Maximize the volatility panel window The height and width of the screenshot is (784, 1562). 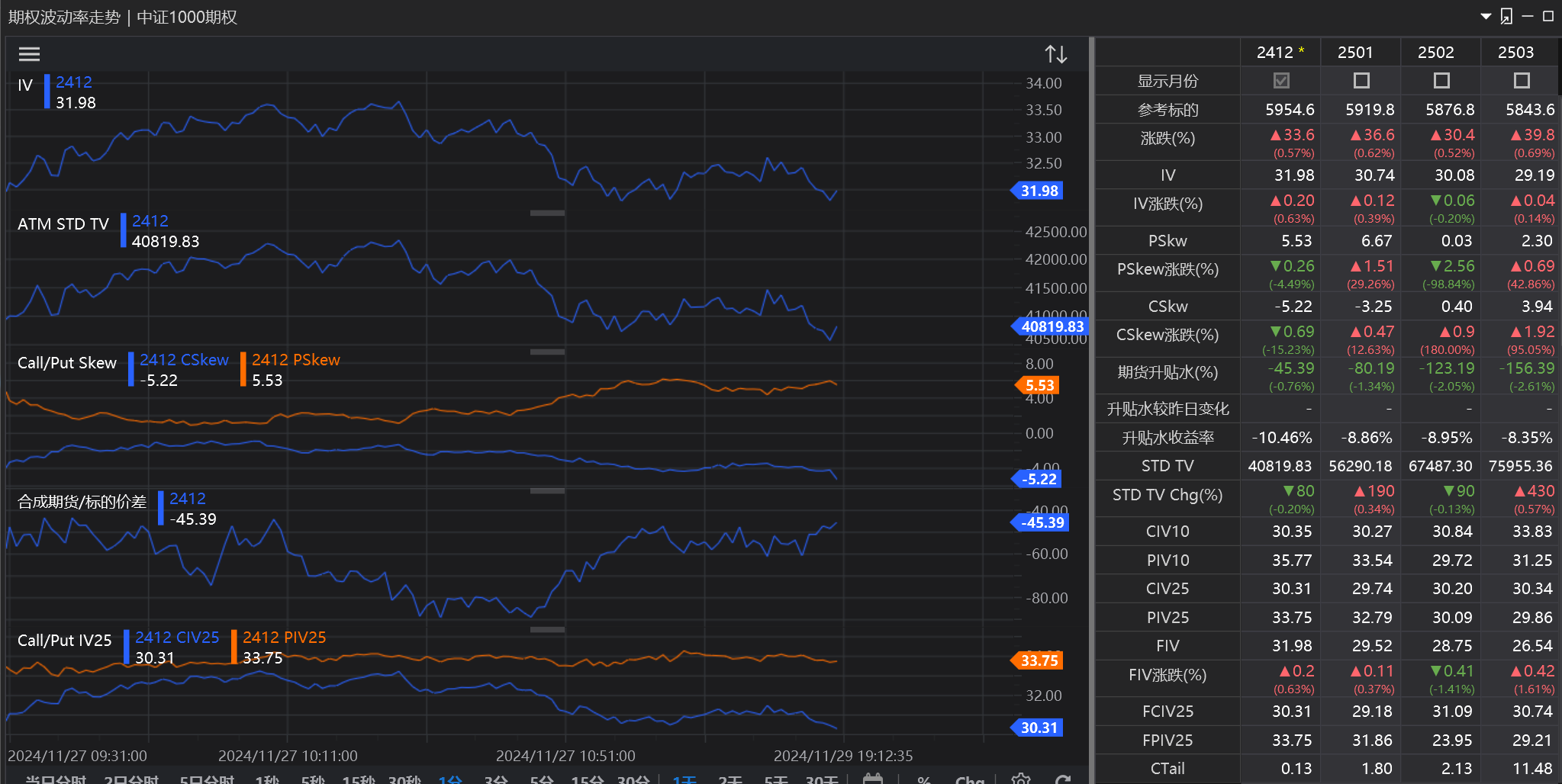click(x=1548, y=16)
